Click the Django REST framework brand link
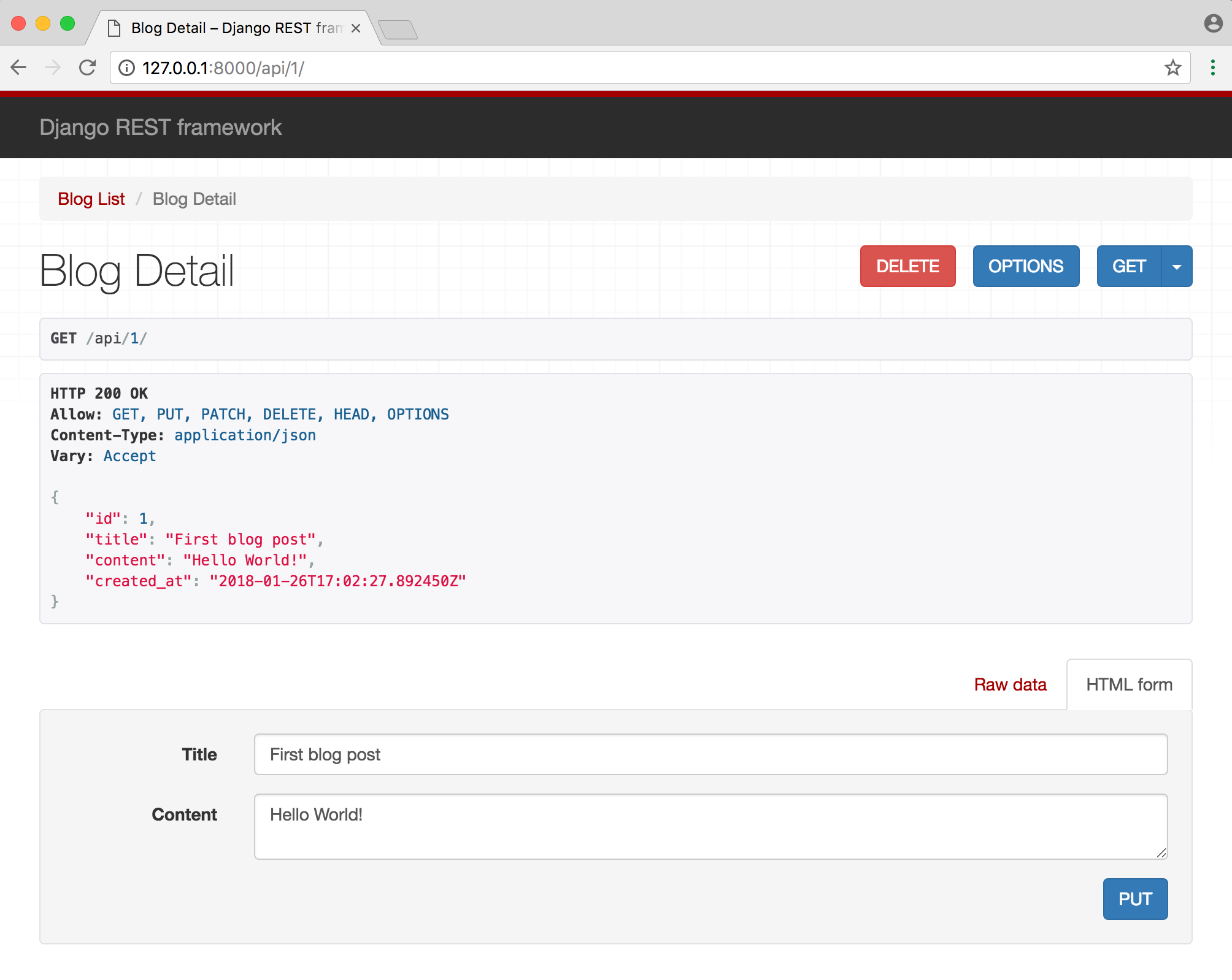Image resolution: width=1232 pixels, height=980 pixels. [160, 127]
